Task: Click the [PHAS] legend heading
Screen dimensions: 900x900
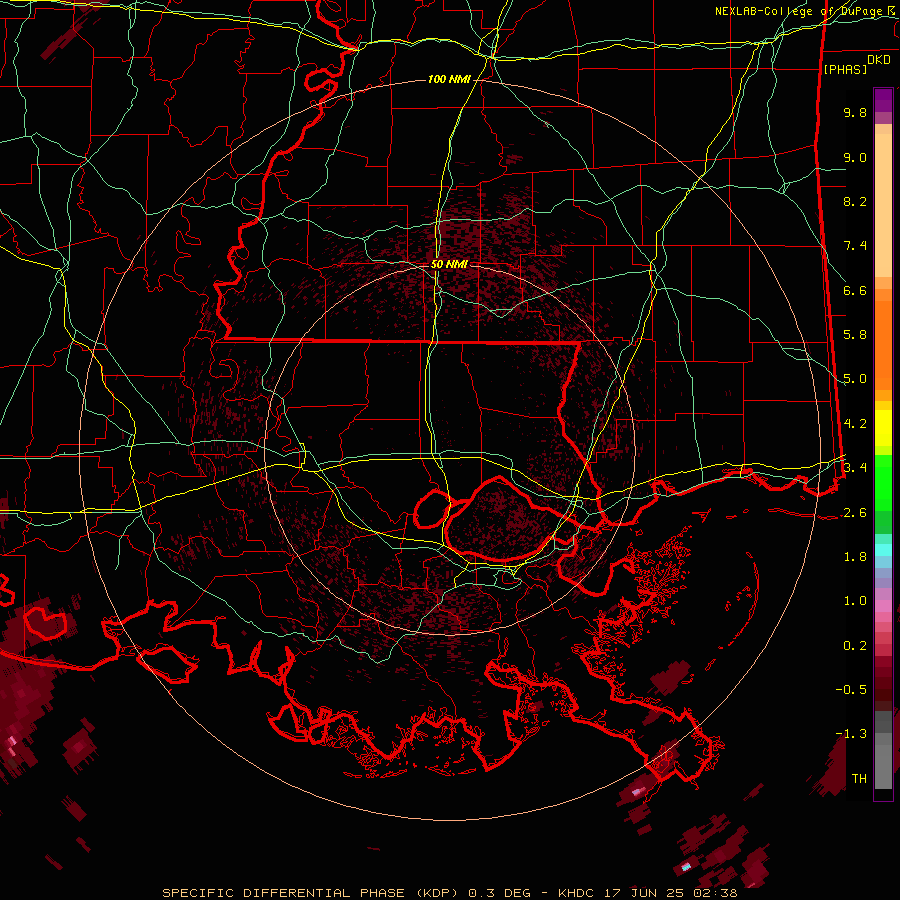Action: pyautogui.click(x=845, y=69)
